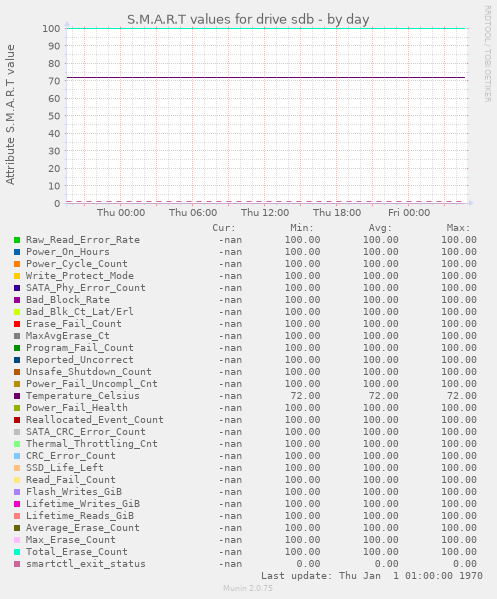Click the green Raw_Read_Error_Rate legend swatch
The image size is (497, 599).
[17, 240]
